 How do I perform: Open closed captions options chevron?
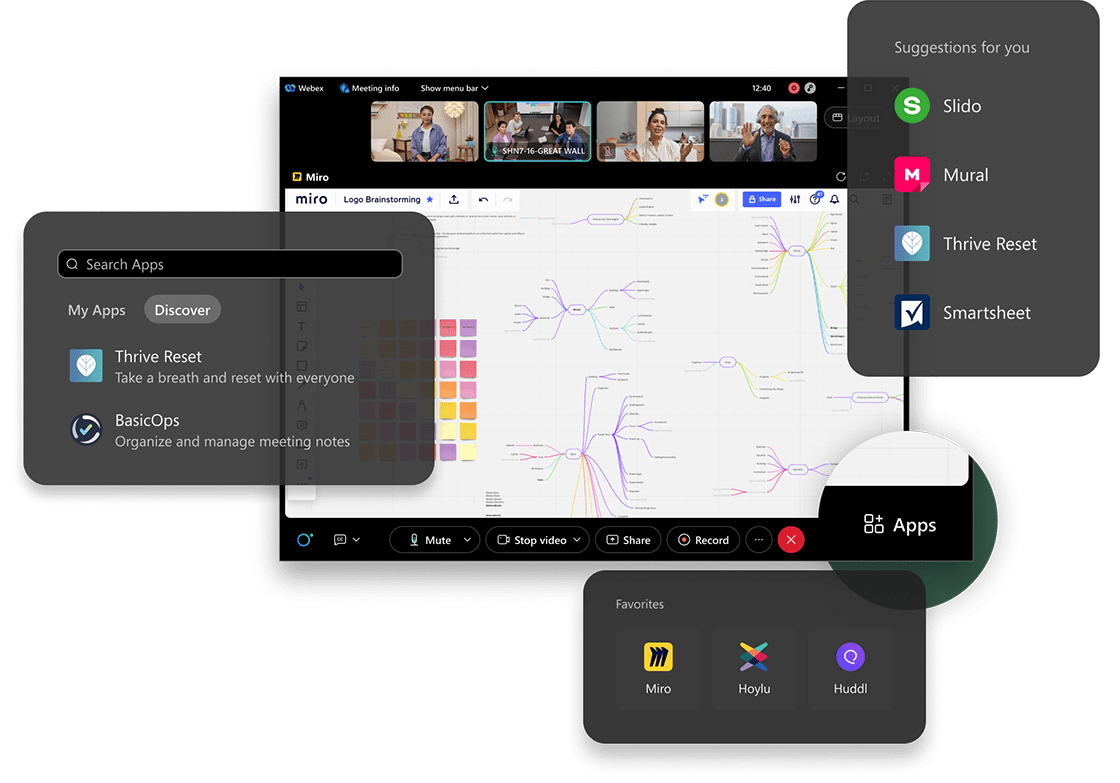tap(357, 540)
